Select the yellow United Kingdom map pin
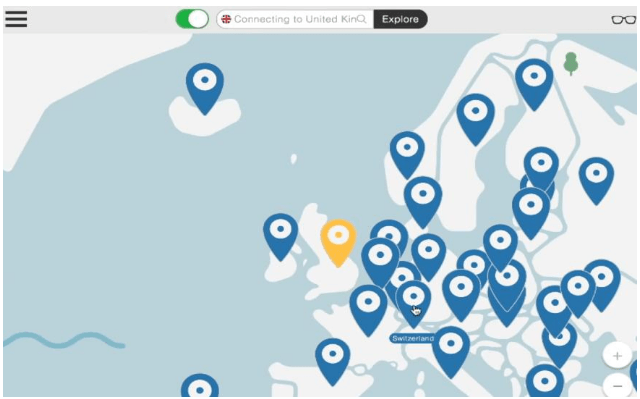The height and width of the screenshot is (399, 640). coord(338,242)
